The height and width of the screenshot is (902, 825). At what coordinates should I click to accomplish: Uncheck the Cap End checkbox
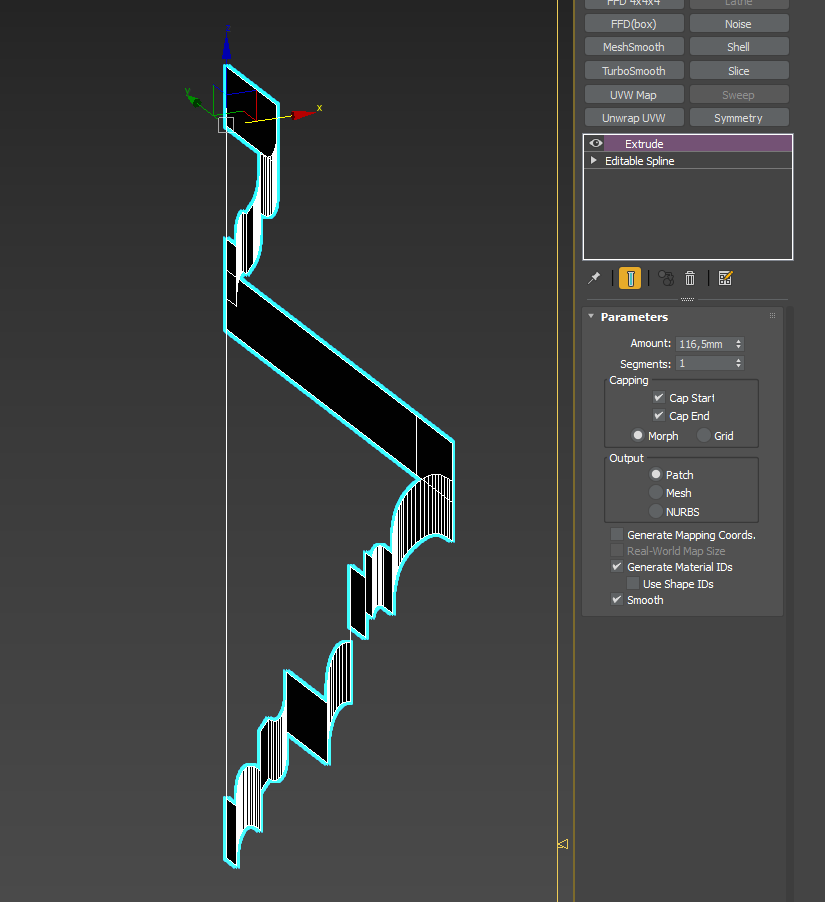pos(659,415)
